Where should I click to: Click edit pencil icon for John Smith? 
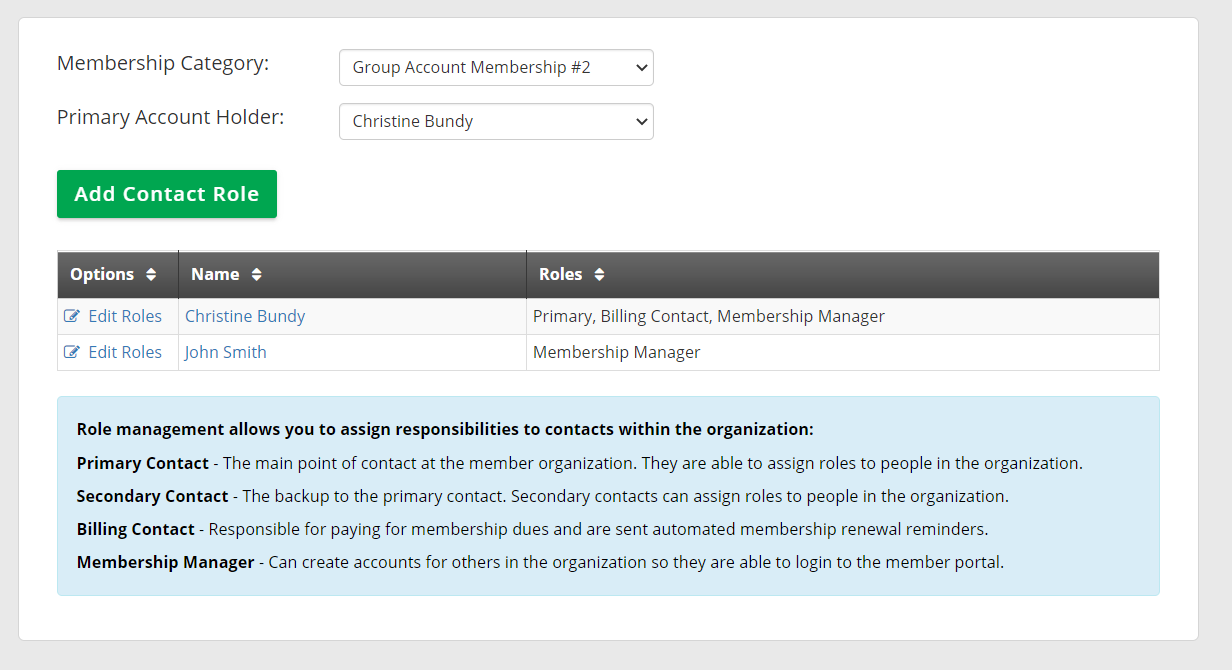(72, 352)
